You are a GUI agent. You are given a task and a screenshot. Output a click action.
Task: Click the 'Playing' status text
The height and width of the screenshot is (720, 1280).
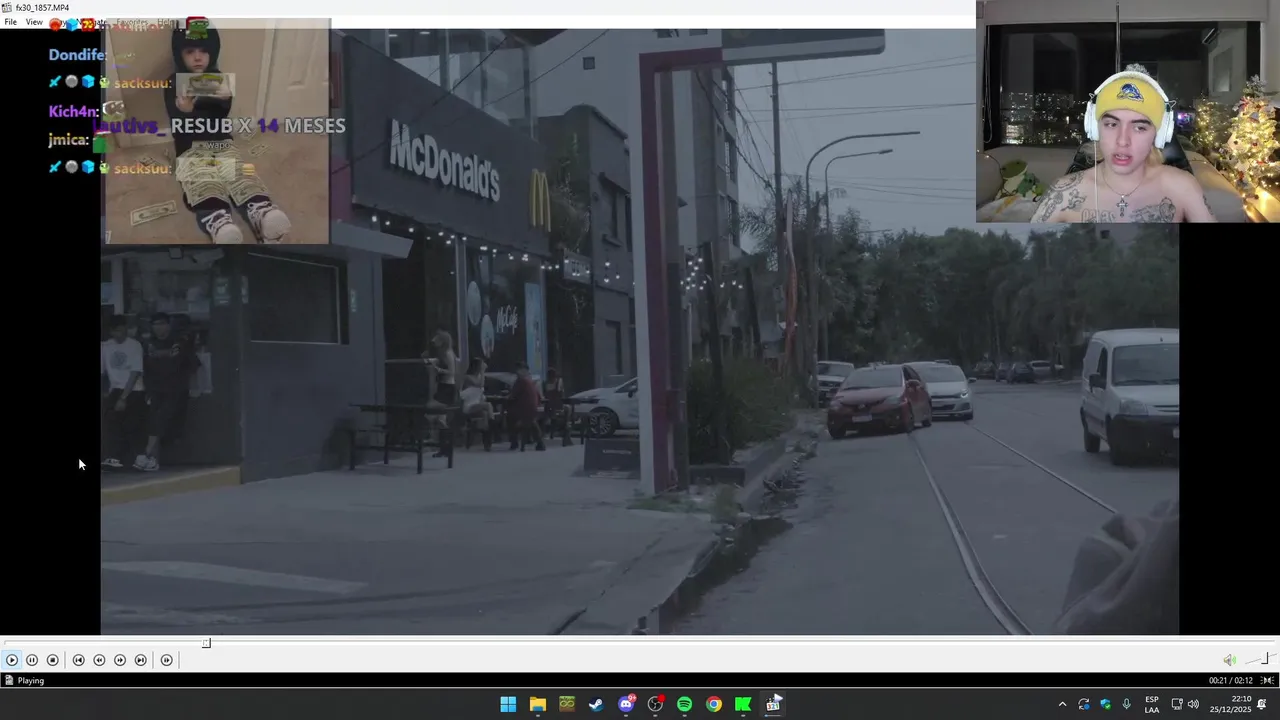point(31,681)
